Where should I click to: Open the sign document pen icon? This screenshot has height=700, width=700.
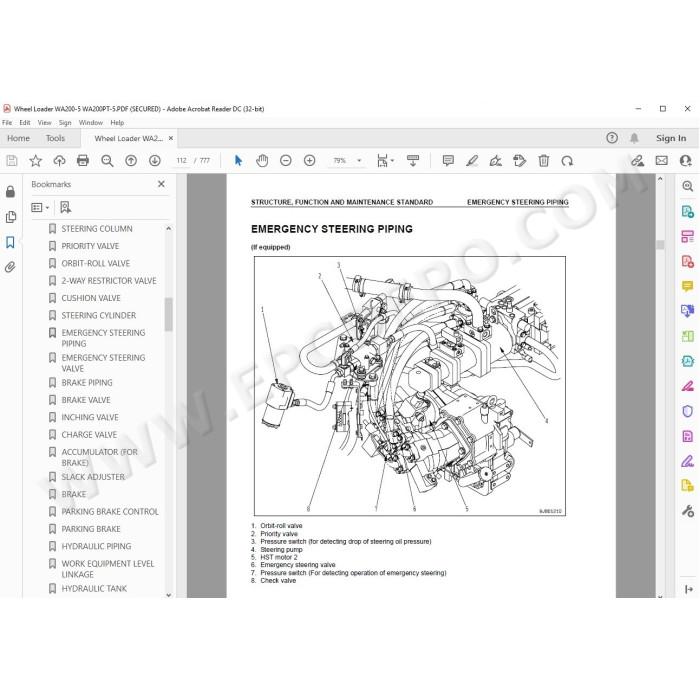(496, 161)
